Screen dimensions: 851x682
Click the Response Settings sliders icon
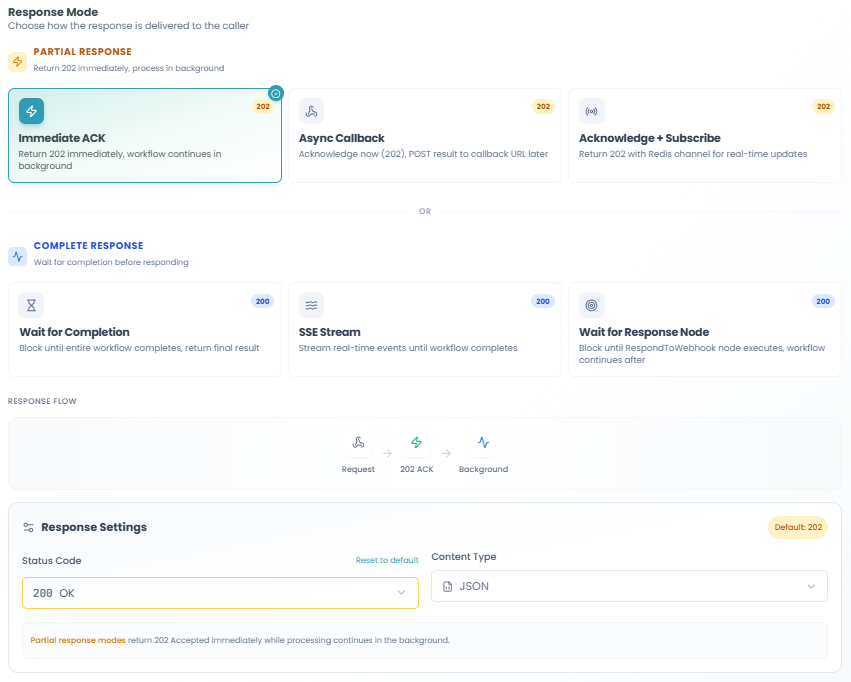[29, 527]
